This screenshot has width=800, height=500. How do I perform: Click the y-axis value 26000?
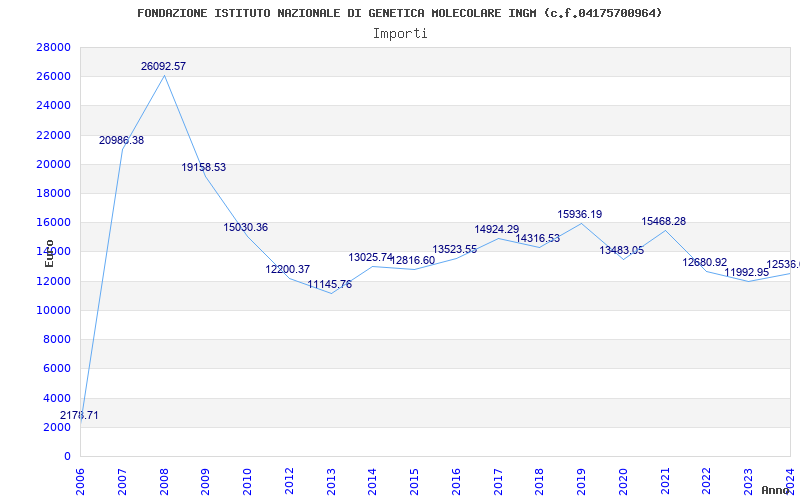(x=54, y=77)
